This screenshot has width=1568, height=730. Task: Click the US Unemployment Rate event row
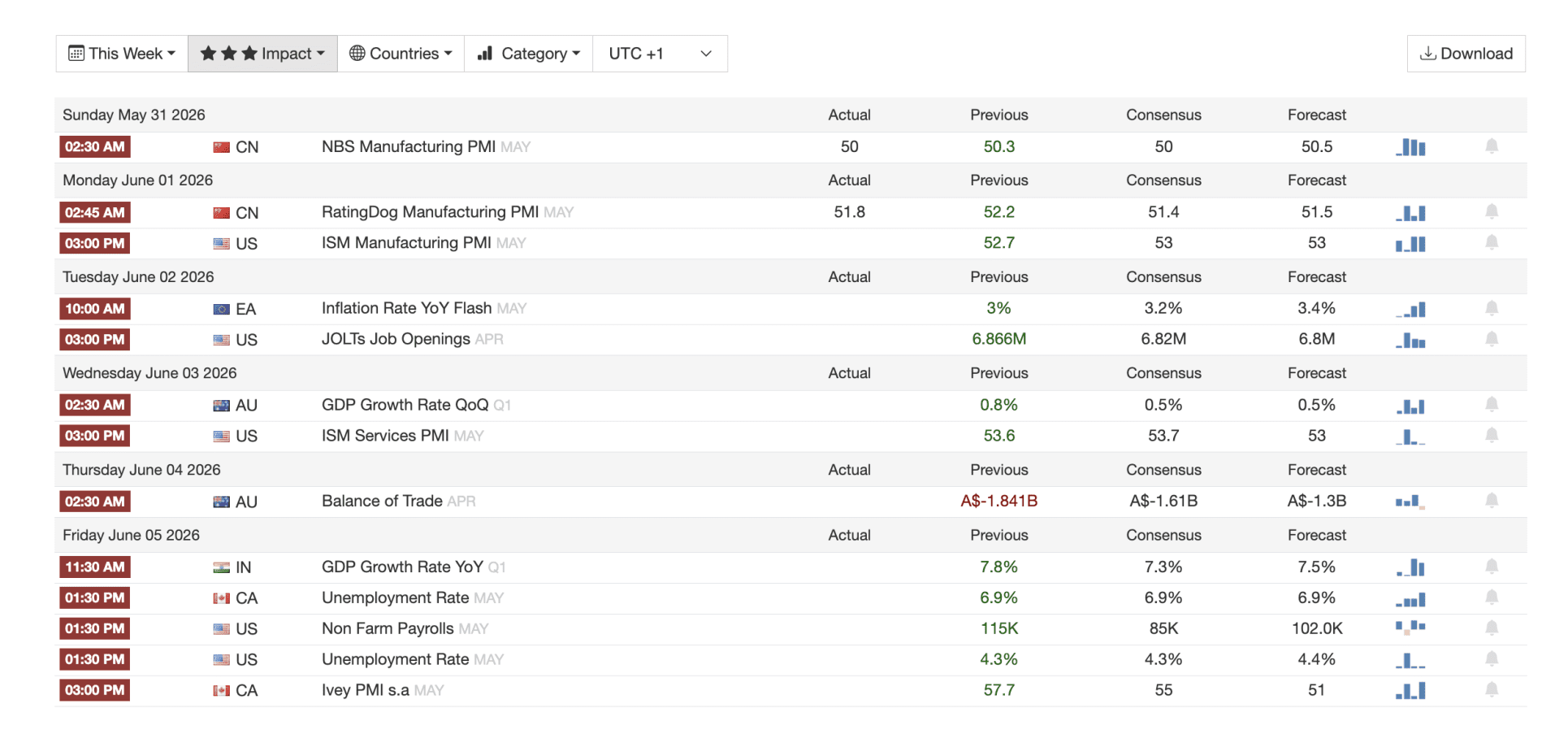[790, 660]
